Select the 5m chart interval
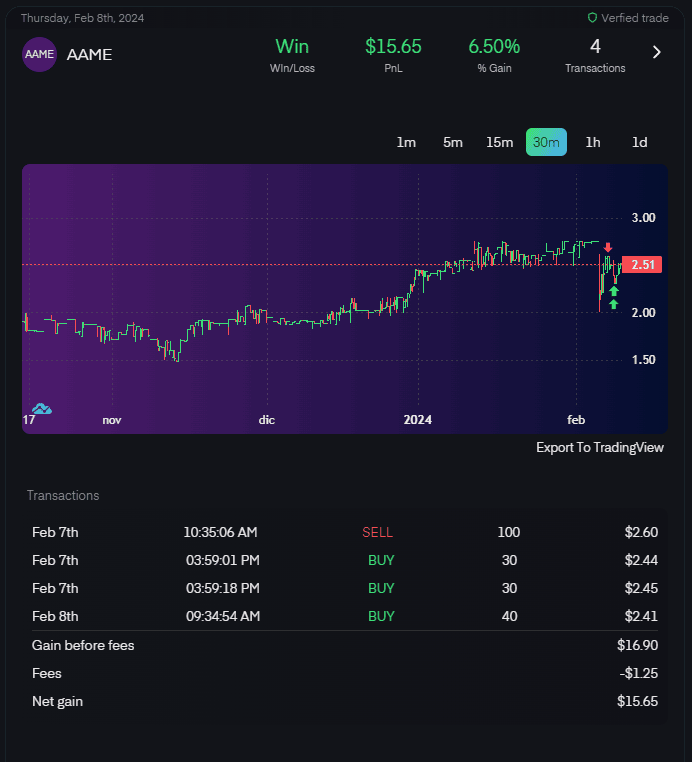Image resolution: width=692 pixels, height=762 pixels. (x=453, y=142)
